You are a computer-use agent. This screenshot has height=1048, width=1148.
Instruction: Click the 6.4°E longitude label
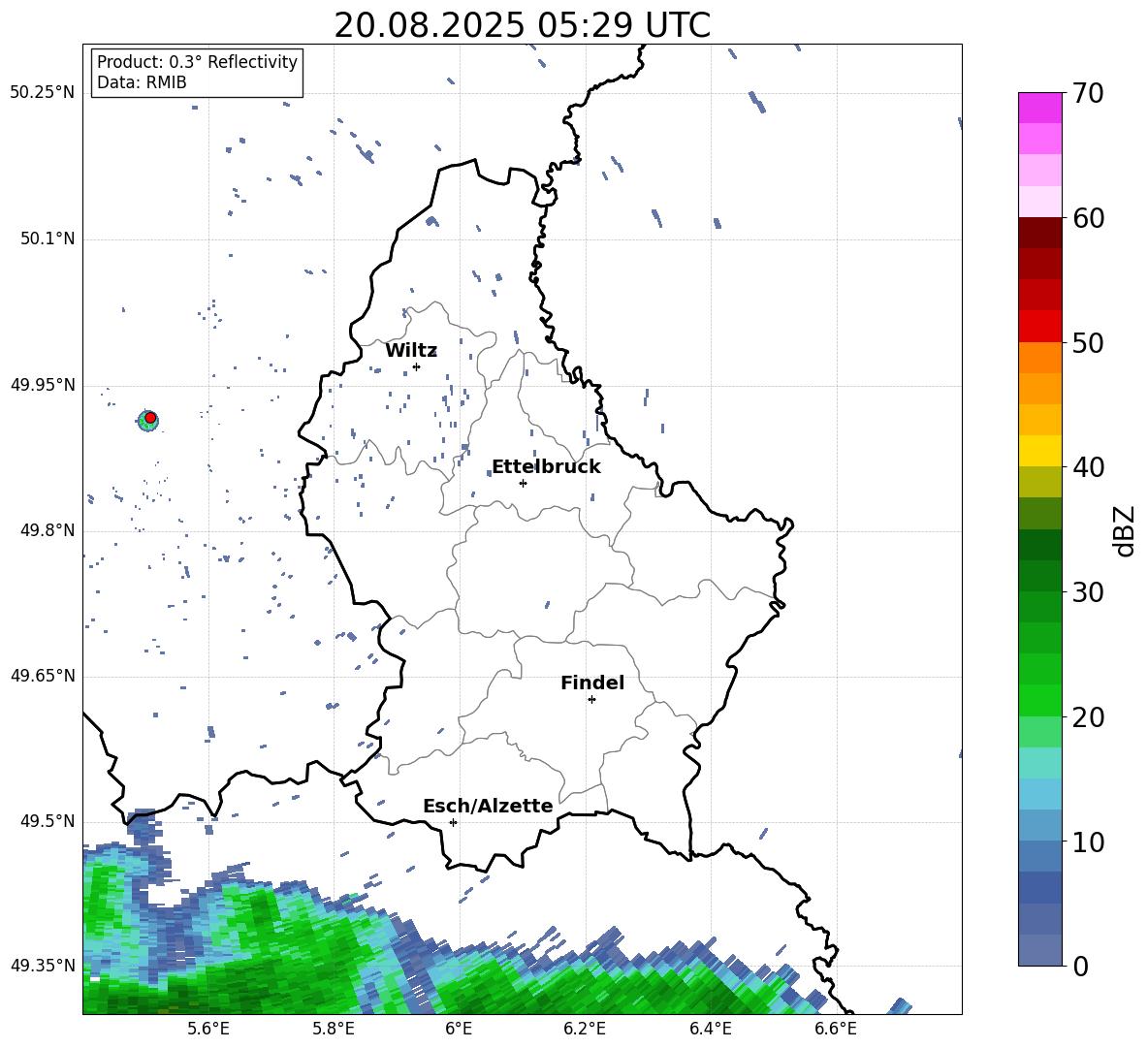710,1029
